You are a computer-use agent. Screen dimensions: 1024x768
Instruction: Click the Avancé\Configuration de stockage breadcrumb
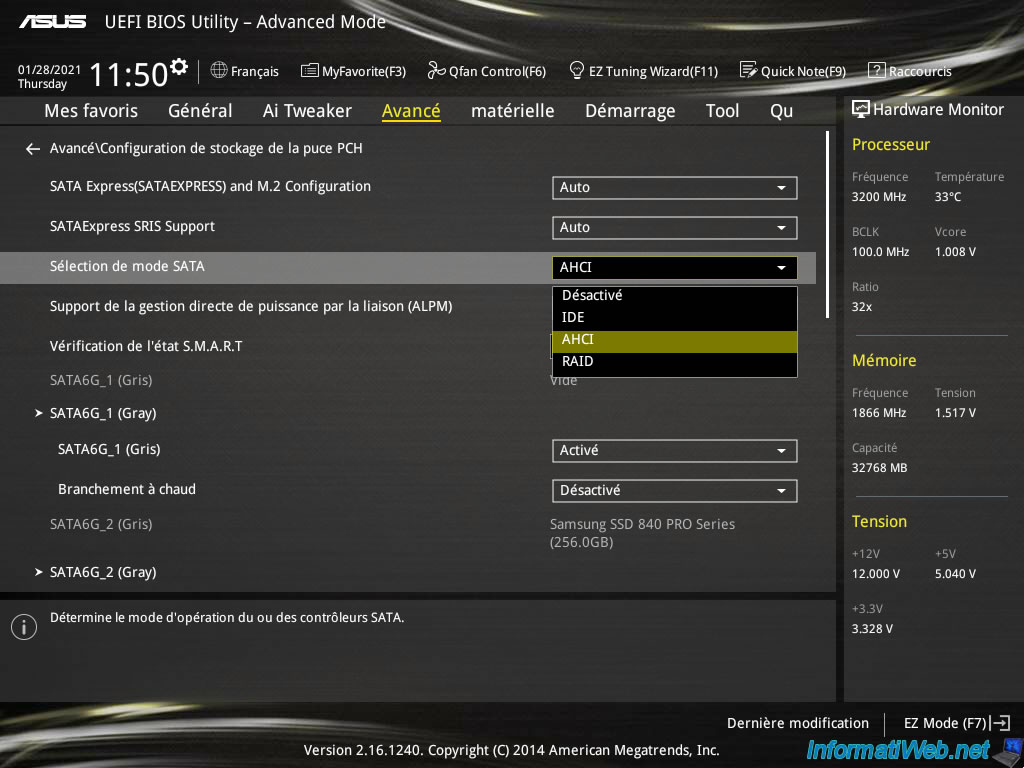(x=206, y=148)
